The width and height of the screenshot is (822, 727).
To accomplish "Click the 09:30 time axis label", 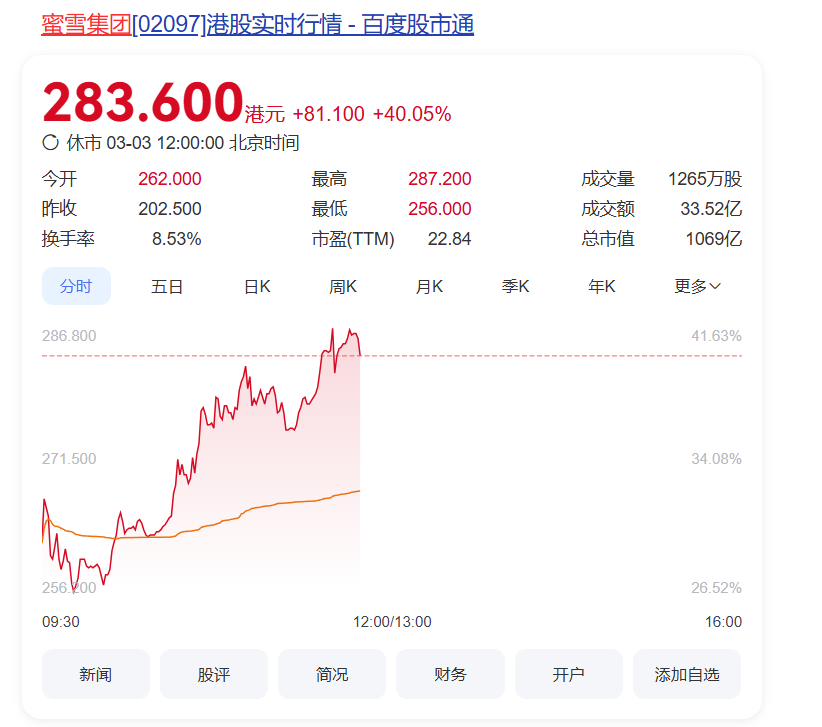I will point(61,622).
